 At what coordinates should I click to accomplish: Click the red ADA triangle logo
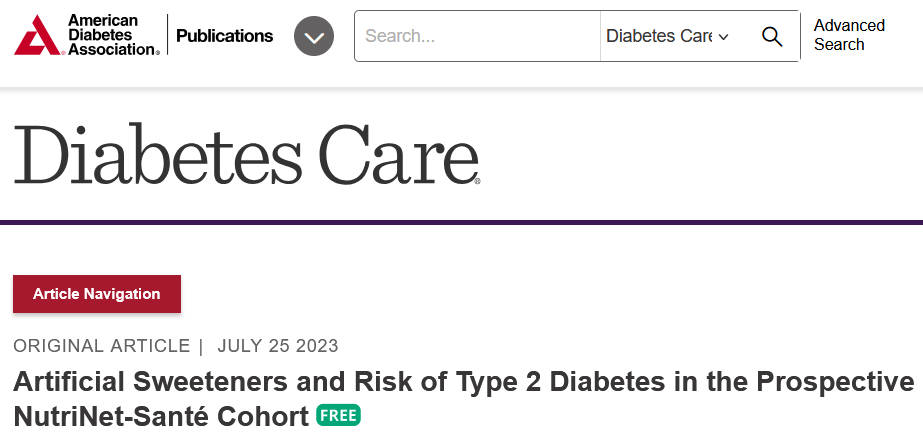37,35
